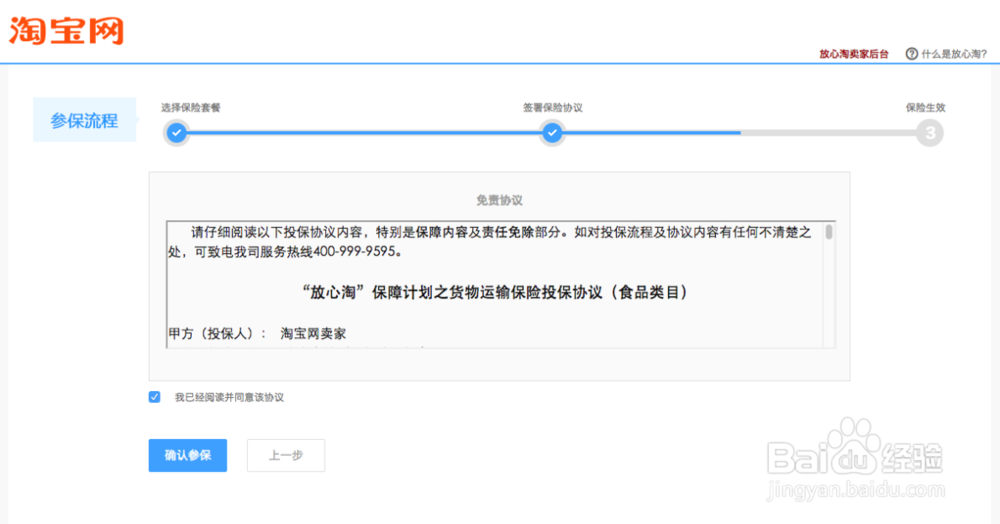
Task: Click the 确认参保 button
Action: pos(188,455)
